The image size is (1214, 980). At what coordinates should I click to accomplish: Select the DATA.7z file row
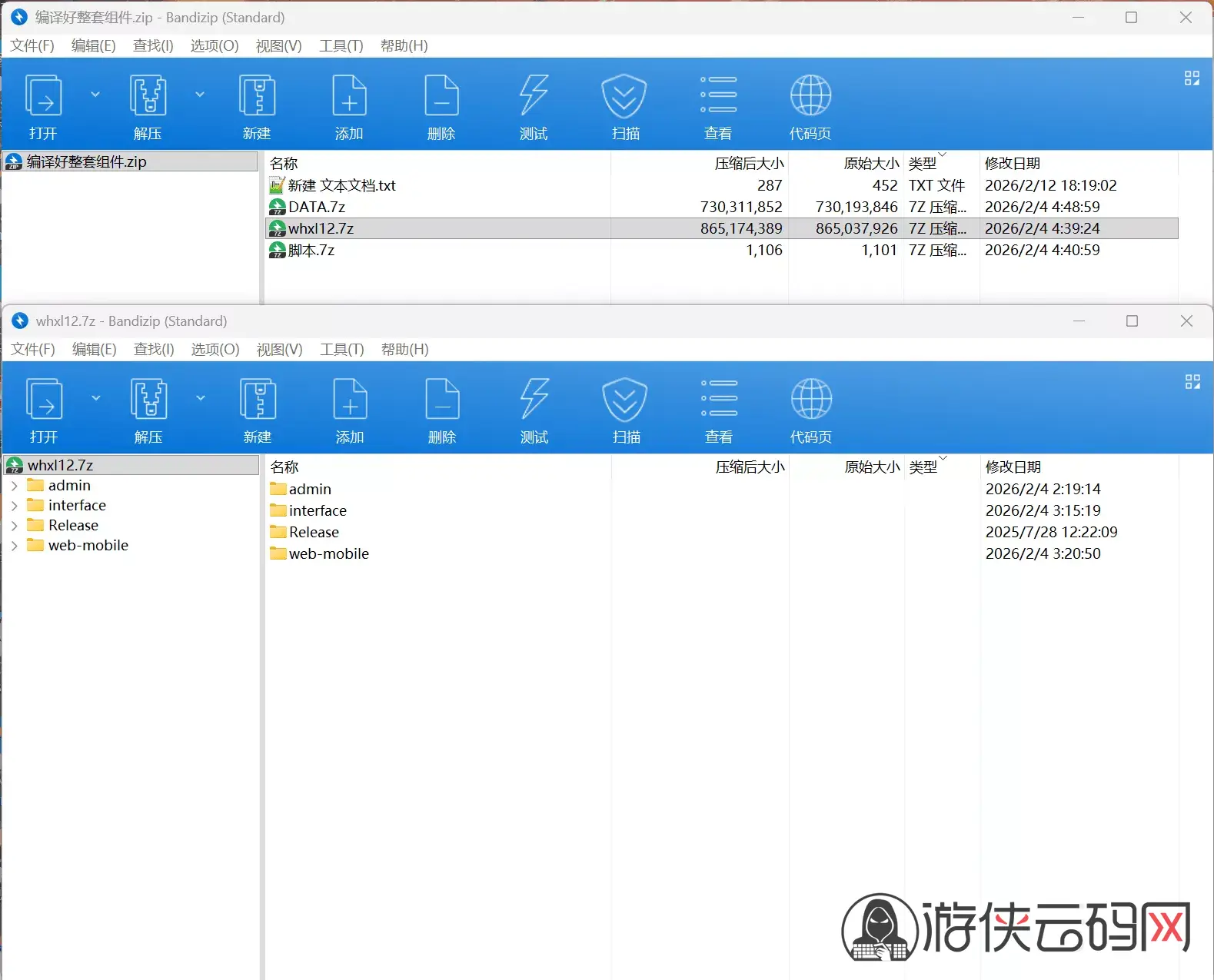point(722,207)
